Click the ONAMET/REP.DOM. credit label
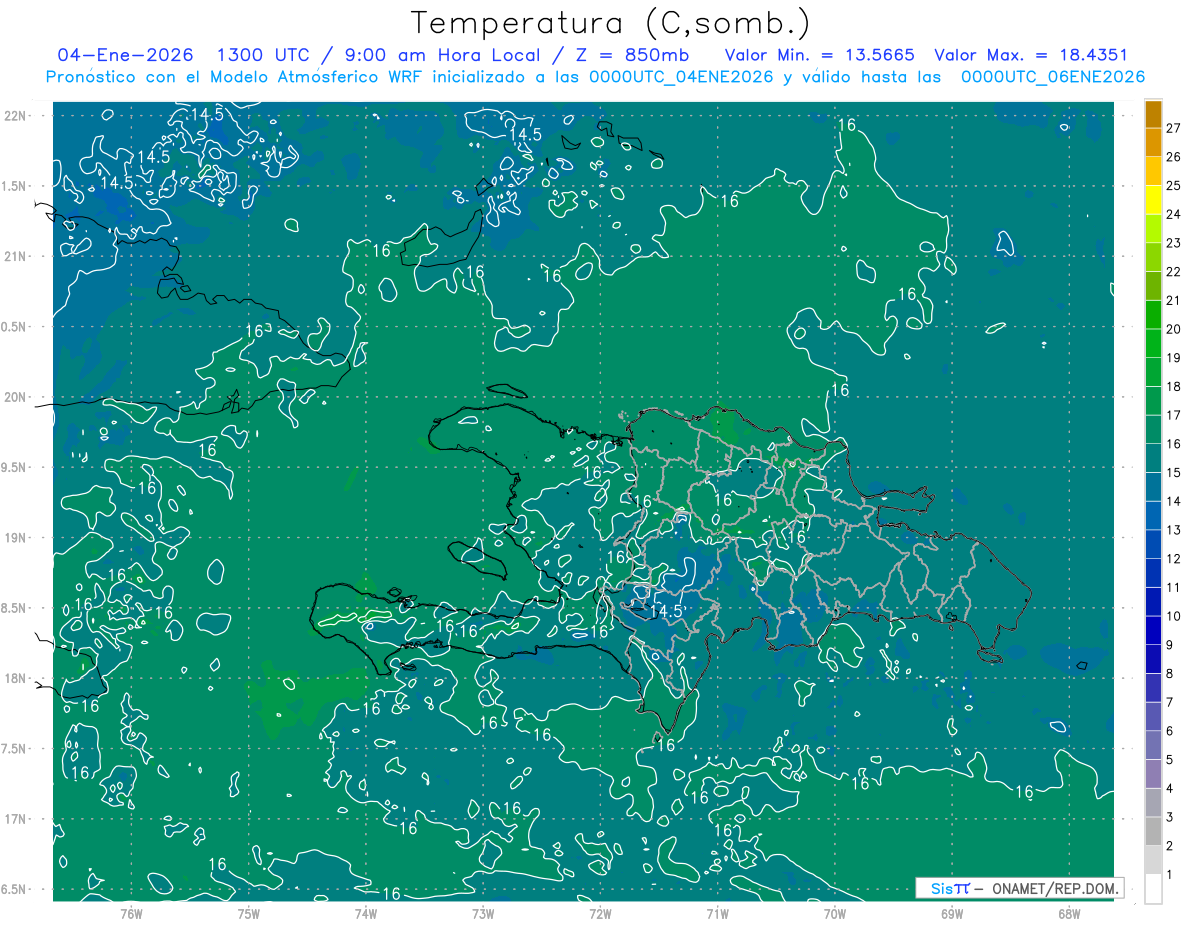Screen dimensions: 1200x927 click(1055, 888)
